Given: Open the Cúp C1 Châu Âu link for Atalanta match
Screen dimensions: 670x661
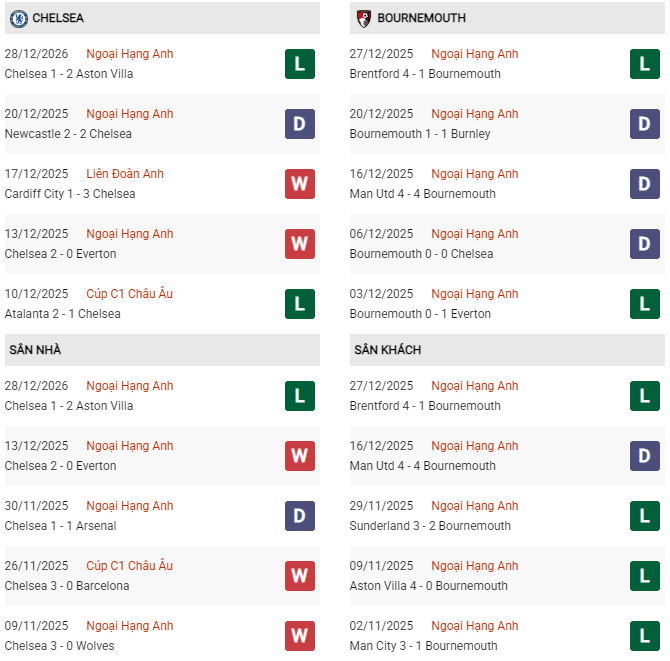Looking at the screenshot, I should tap(130, 294).
